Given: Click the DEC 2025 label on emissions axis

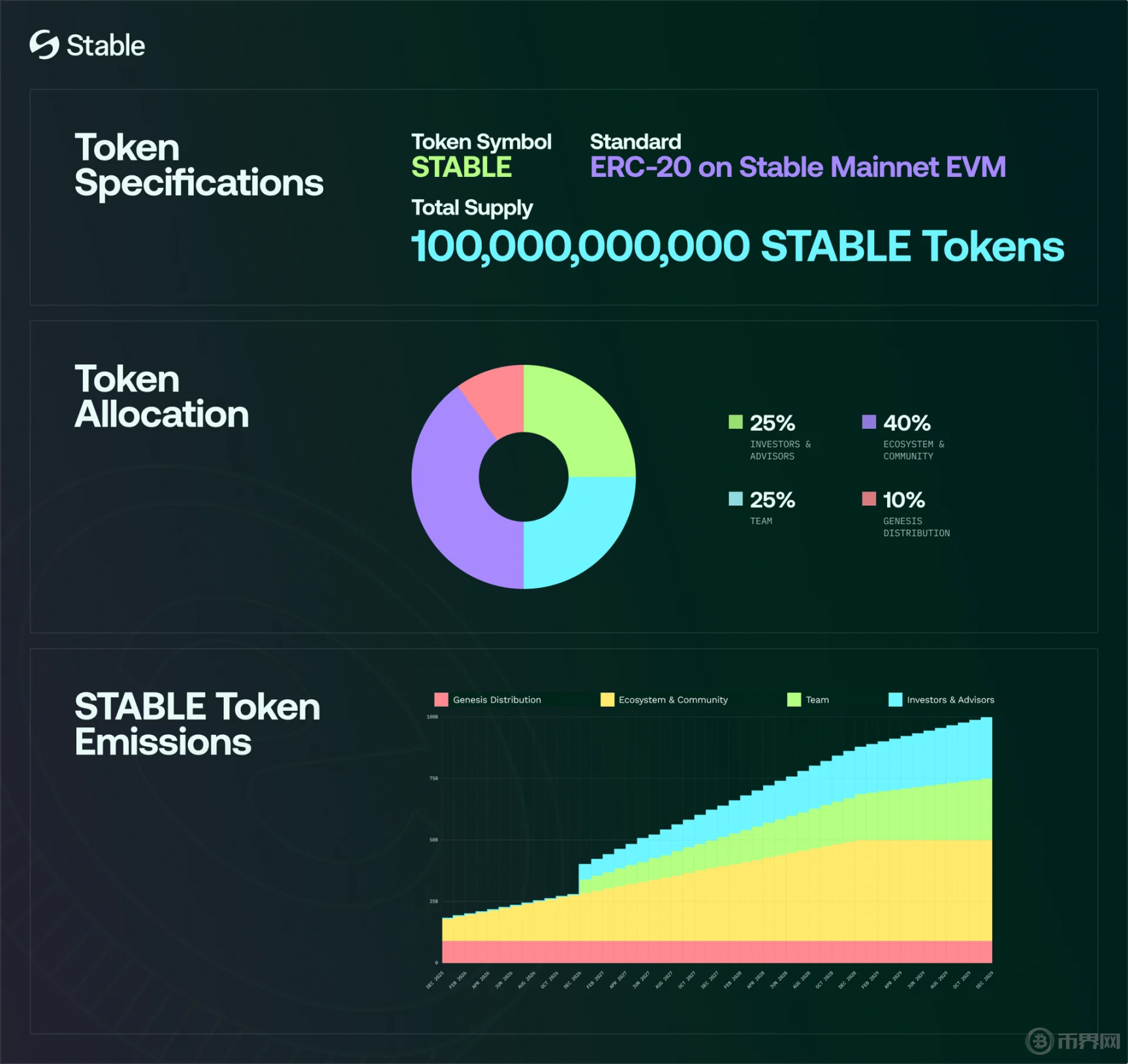Looking at the screenshot, I should (435, 980).
